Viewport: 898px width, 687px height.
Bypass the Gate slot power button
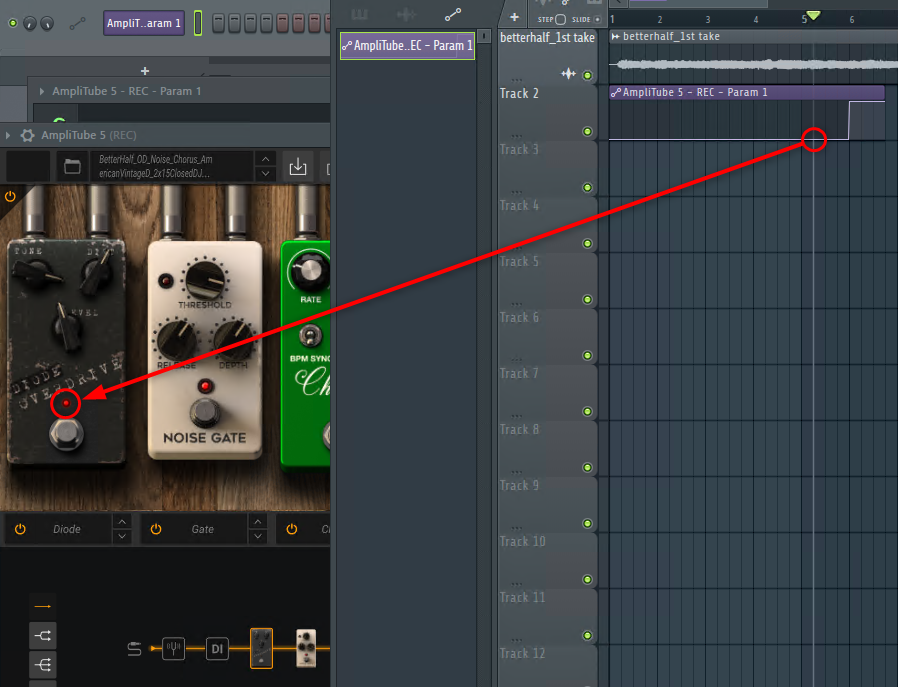click(x=158, y=529)
